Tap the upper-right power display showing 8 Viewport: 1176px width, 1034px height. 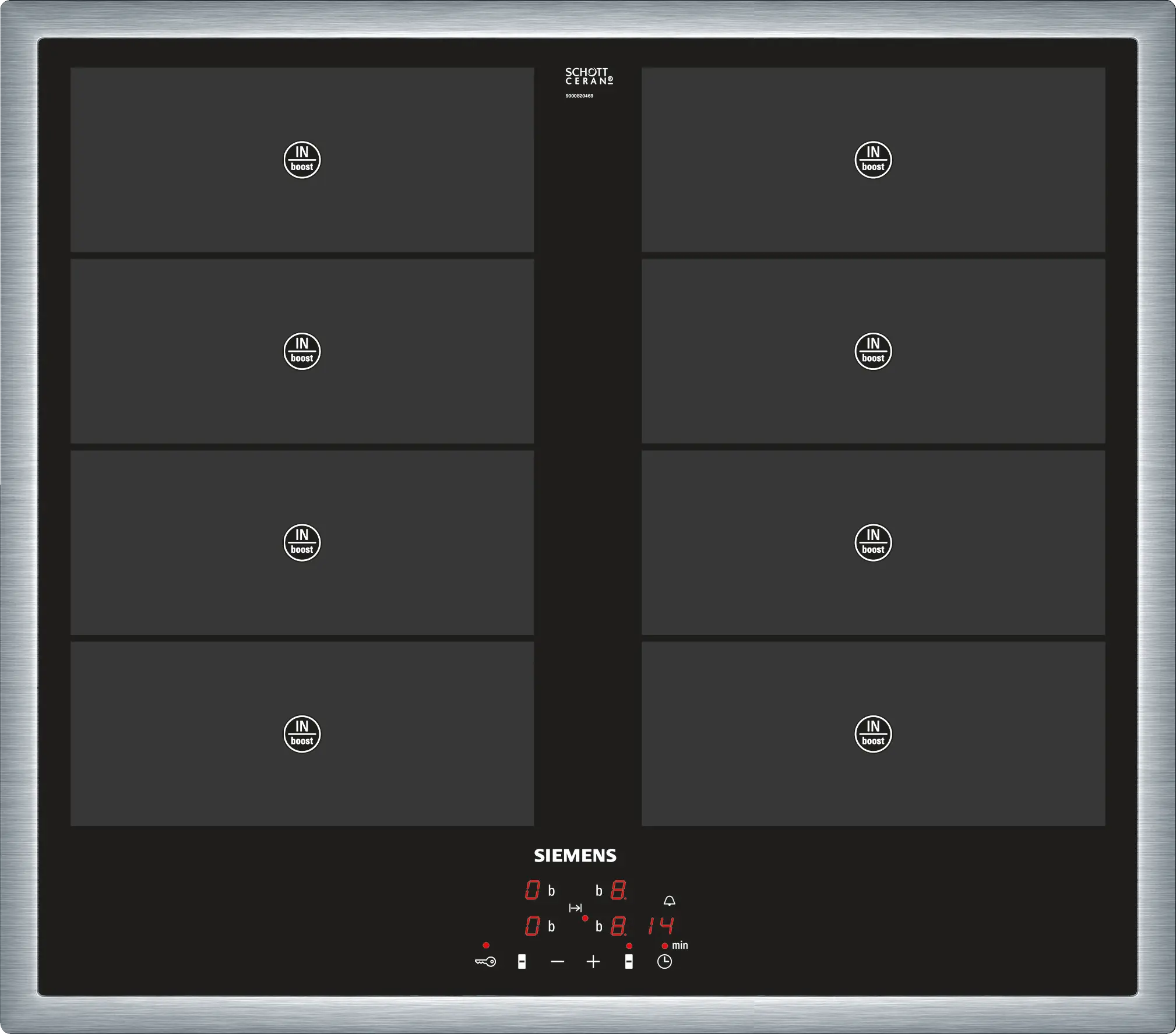(618, 890)
